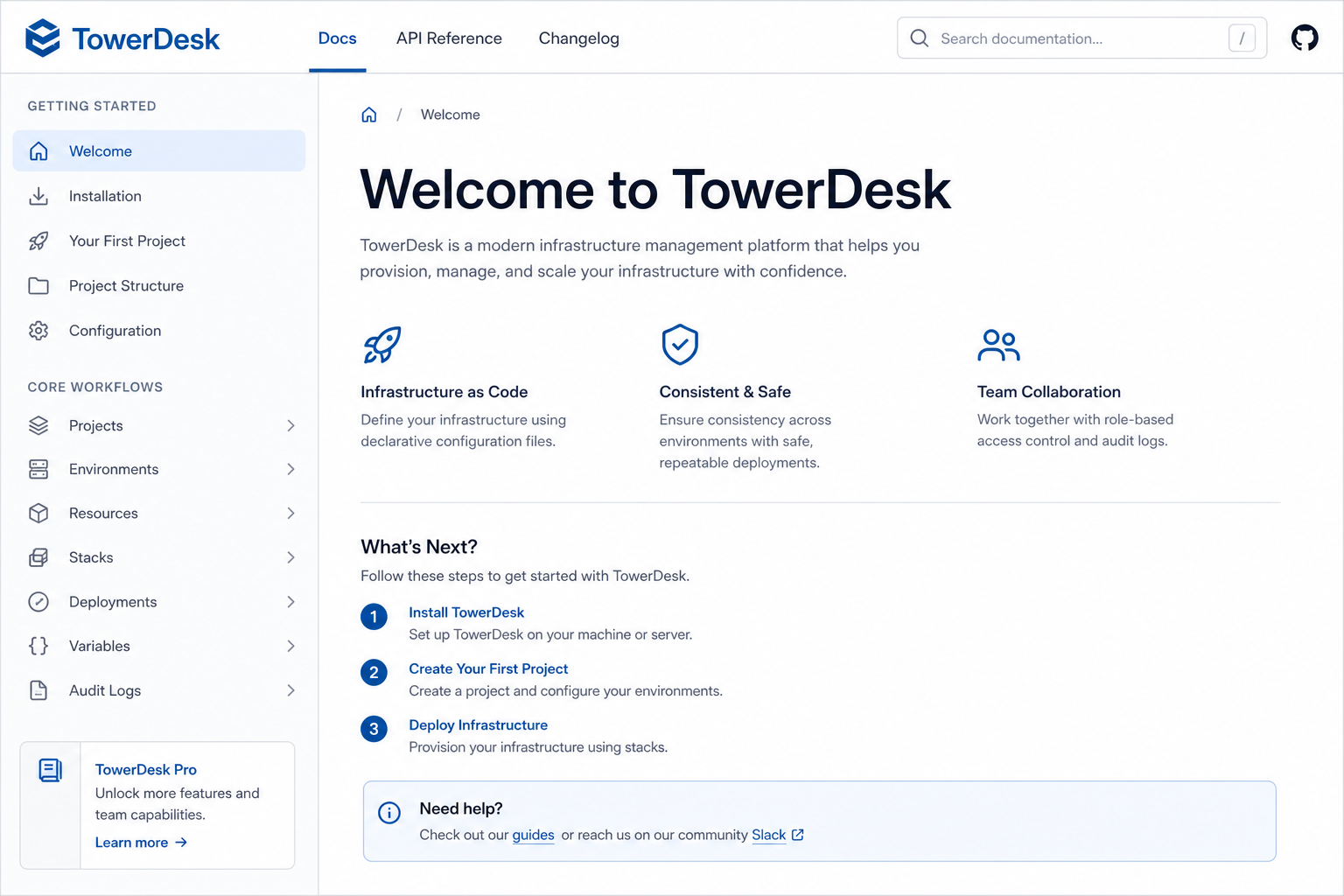Click the info icon in Need help box

[x=389, y=813]
